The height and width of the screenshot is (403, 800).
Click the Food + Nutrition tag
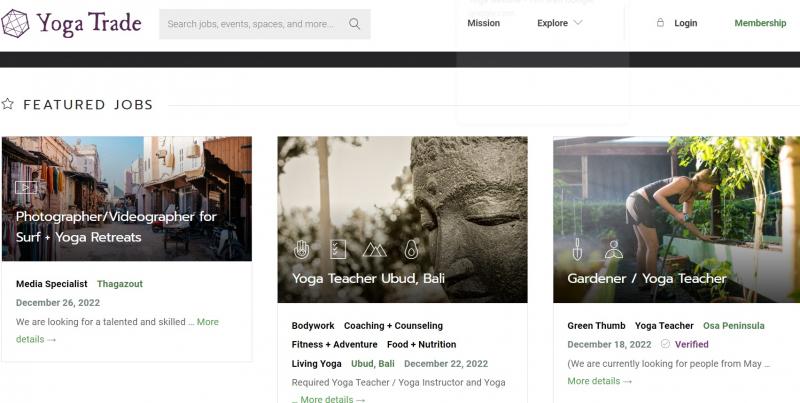(421, 344)
